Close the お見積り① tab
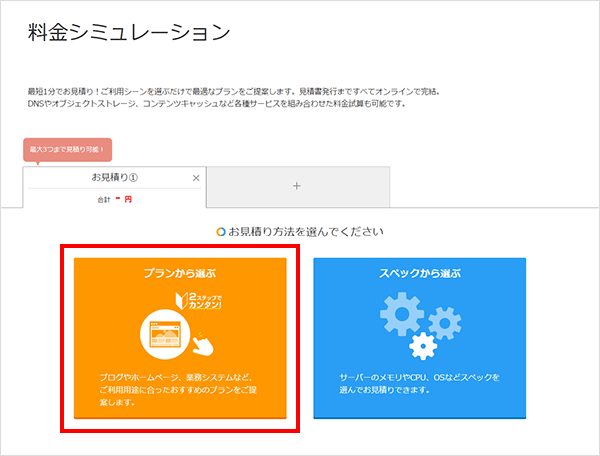 (x=196, y=178)
